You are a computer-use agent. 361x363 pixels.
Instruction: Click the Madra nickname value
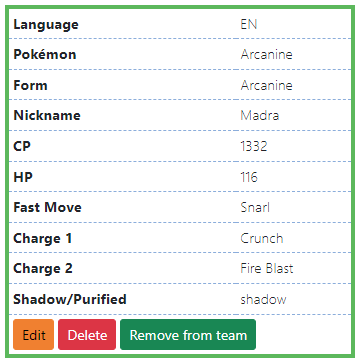tap(260, 116)
